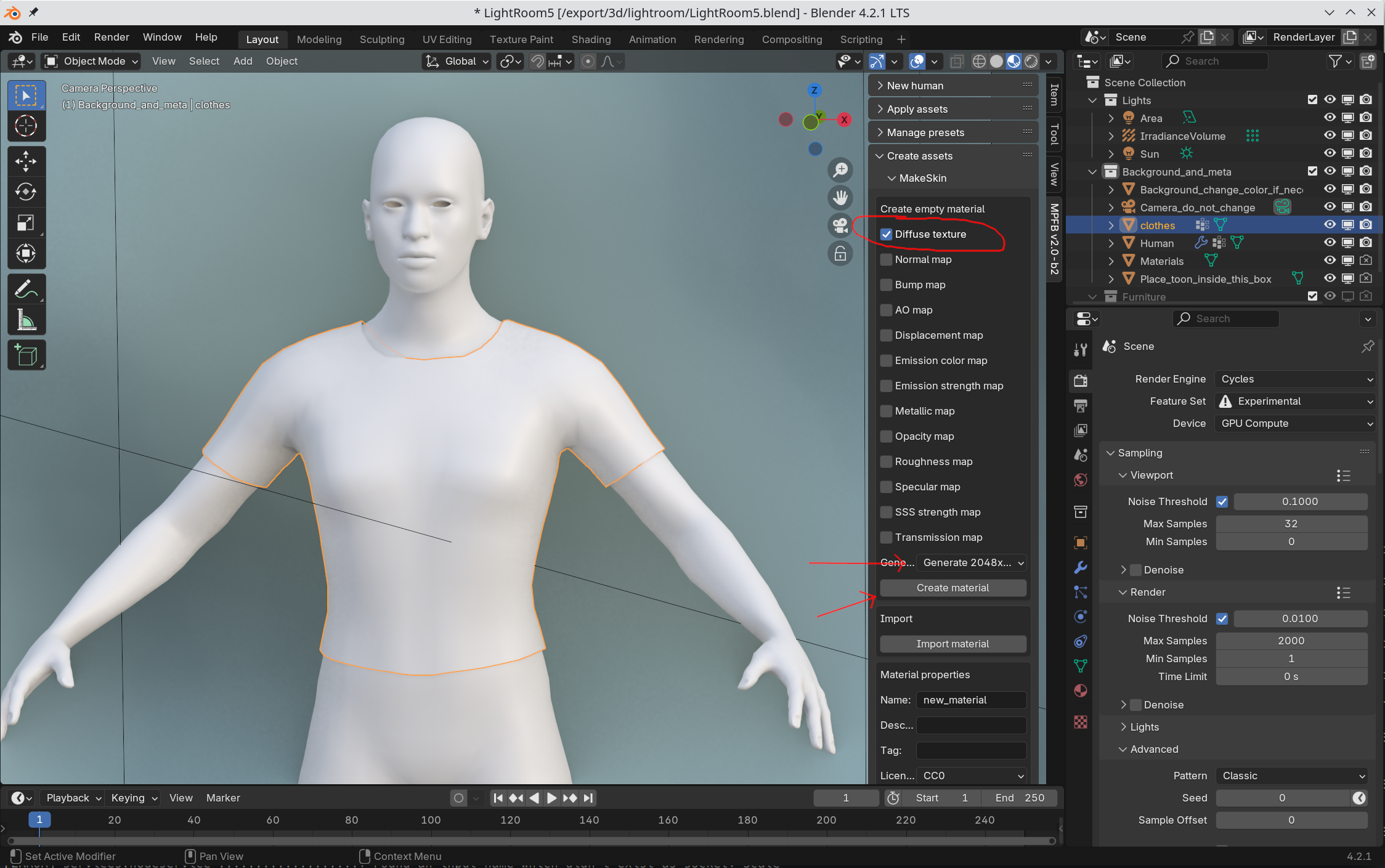Select the Annotate tool
The image size is (1385, 868).
[x=26, y=289]
